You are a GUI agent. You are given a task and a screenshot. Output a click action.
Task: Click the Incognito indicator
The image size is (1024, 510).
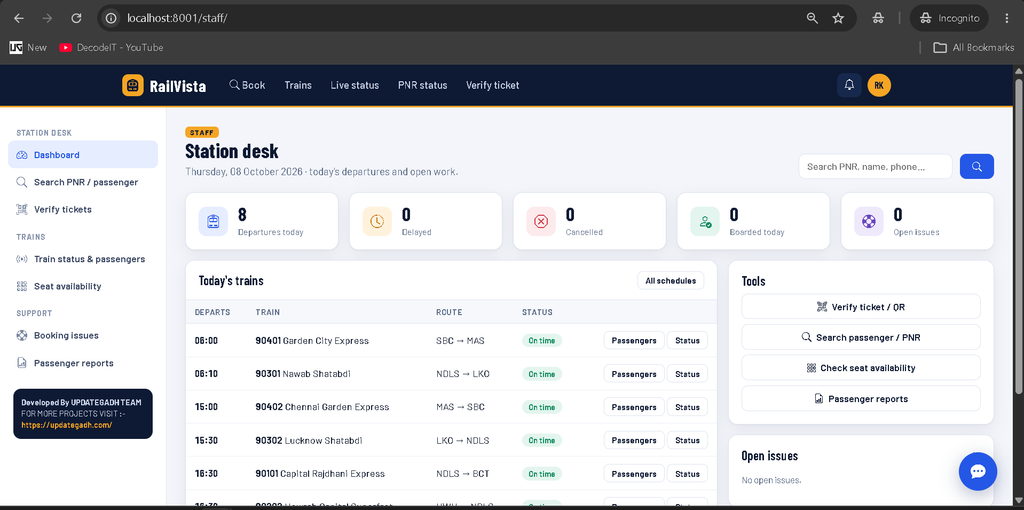[950, 18]
